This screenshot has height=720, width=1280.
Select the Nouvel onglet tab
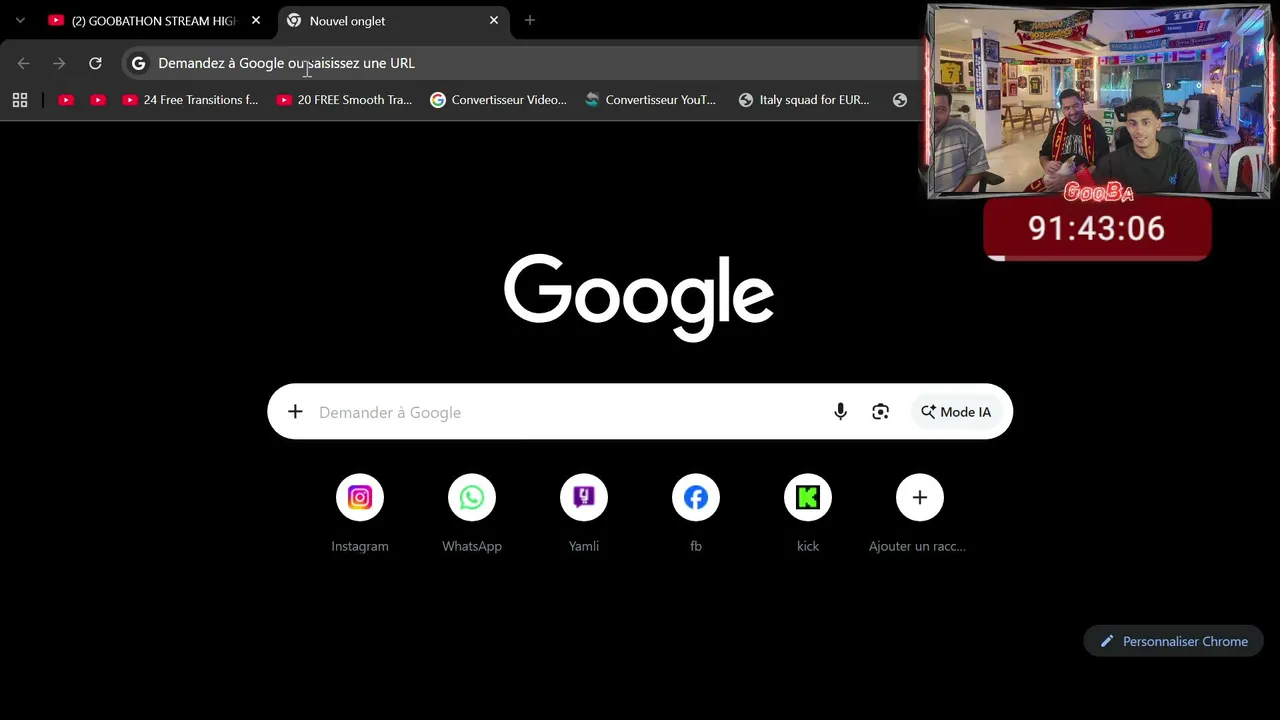point(393,20)
